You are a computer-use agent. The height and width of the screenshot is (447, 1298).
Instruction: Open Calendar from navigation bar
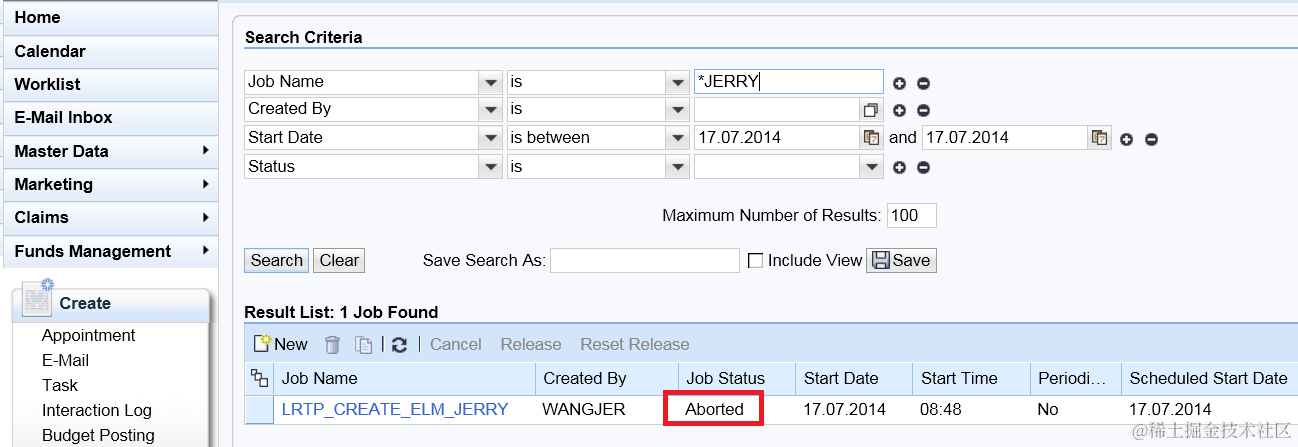110,51
